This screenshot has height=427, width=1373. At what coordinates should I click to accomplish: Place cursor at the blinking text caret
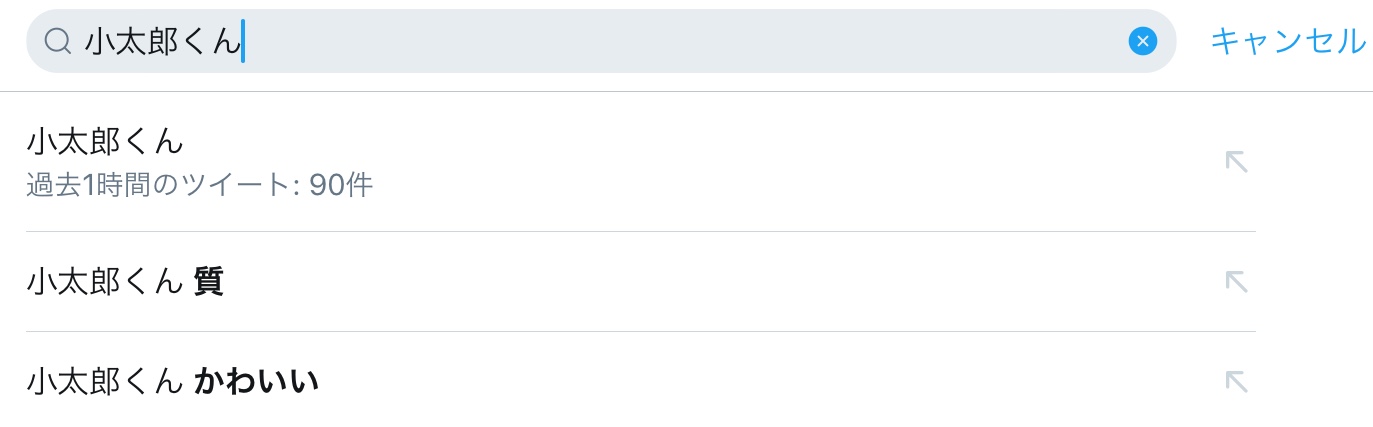[243, 41]
